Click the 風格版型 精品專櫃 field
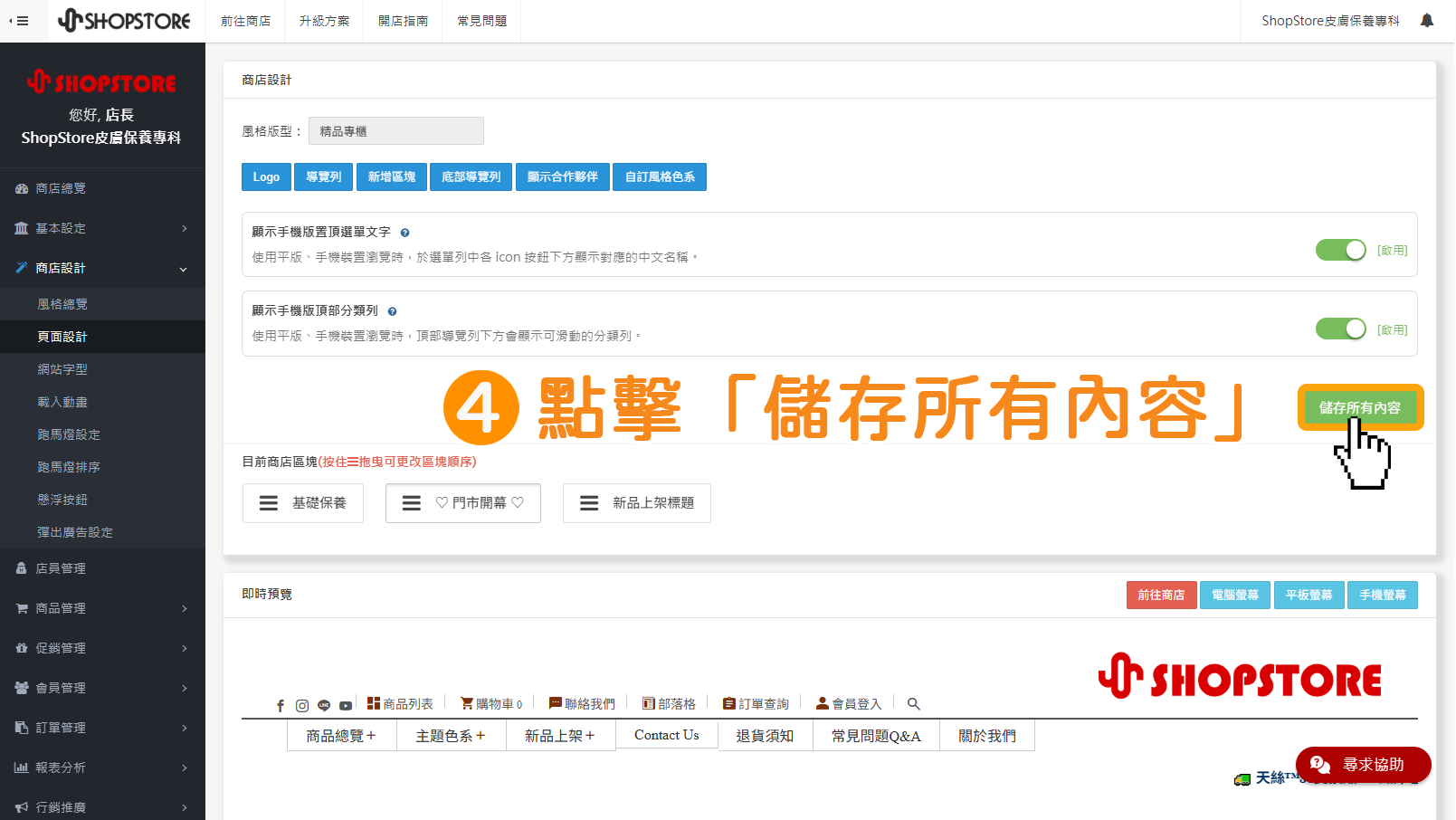 [x=396, y=131]
